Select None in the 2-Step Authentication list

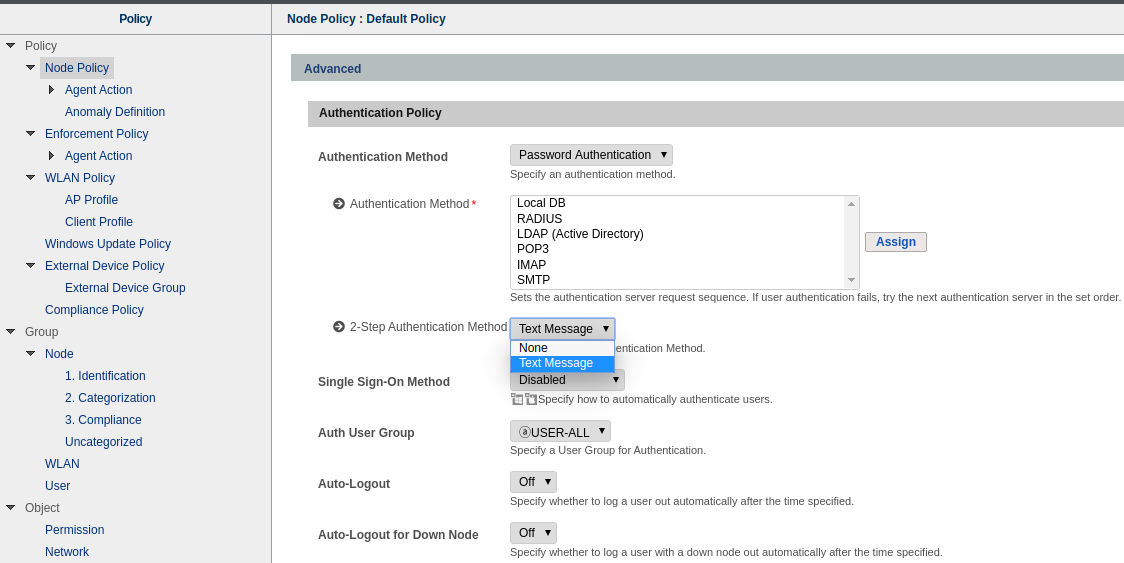coord(534,348)
